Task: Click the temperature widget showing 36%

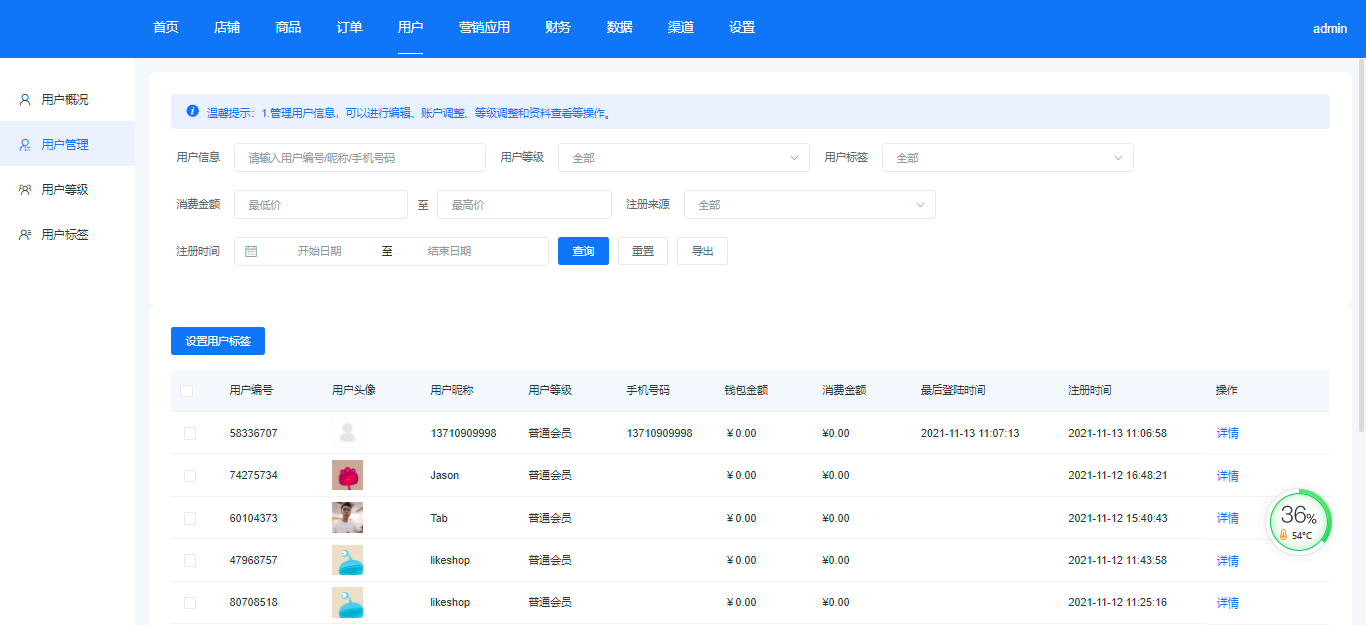Action: (x=1299, y=521)
